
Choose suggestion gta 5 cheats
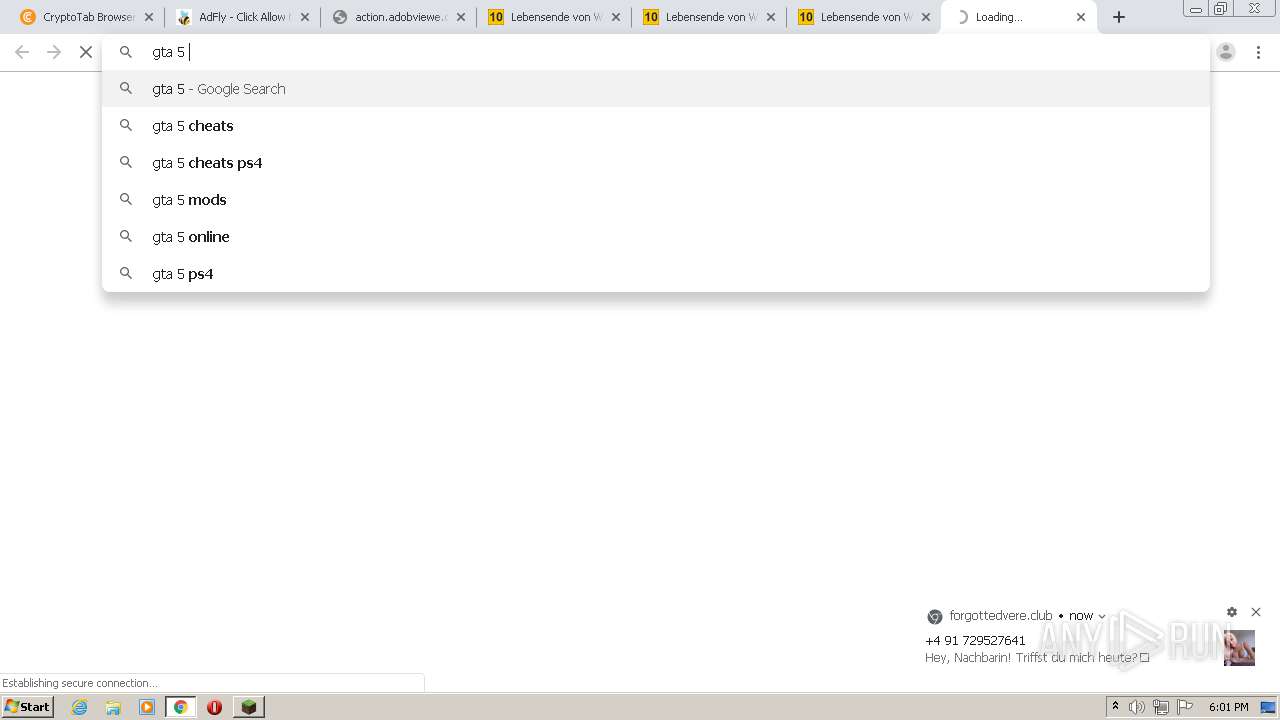(x=656, y=126)
